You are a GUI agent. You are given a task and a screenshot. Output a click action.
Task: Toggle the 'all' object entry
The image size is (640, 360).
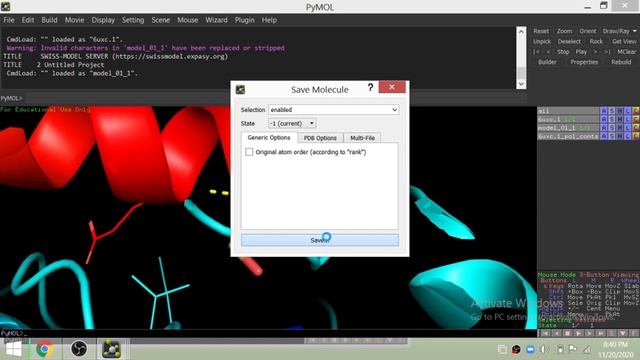568,111
